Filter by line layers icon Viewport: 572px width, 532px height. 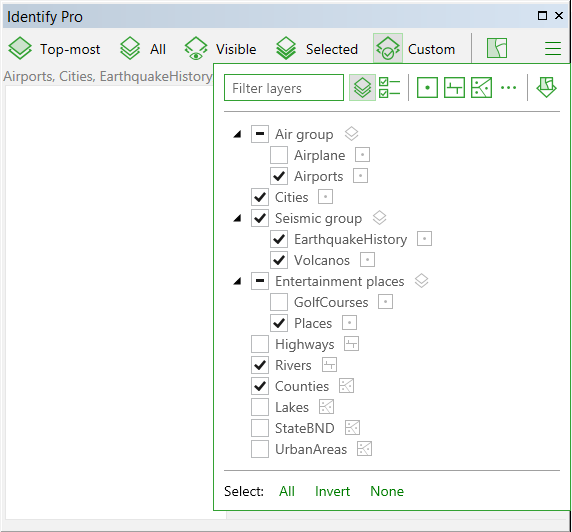click(455, 88)
